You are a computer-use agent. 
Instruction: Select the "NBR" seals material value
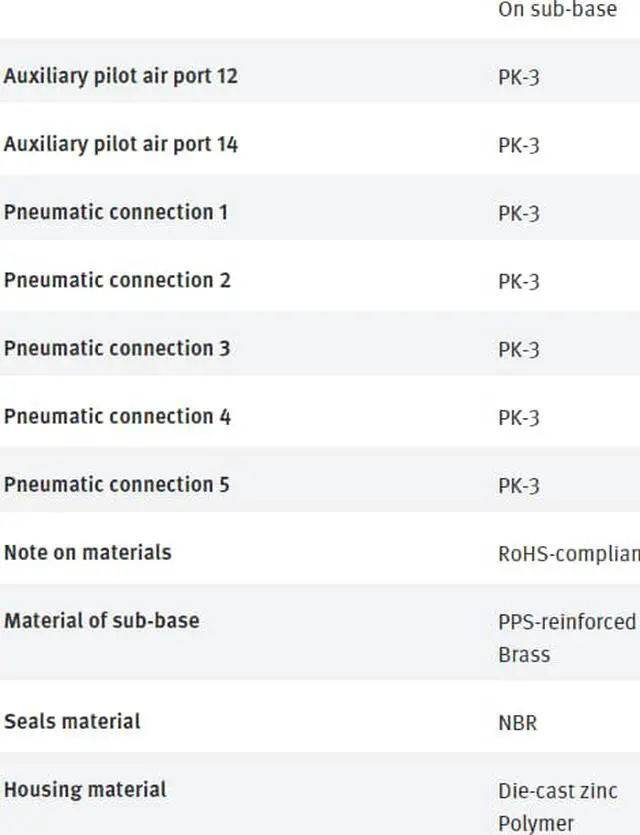tap(517, 722)
